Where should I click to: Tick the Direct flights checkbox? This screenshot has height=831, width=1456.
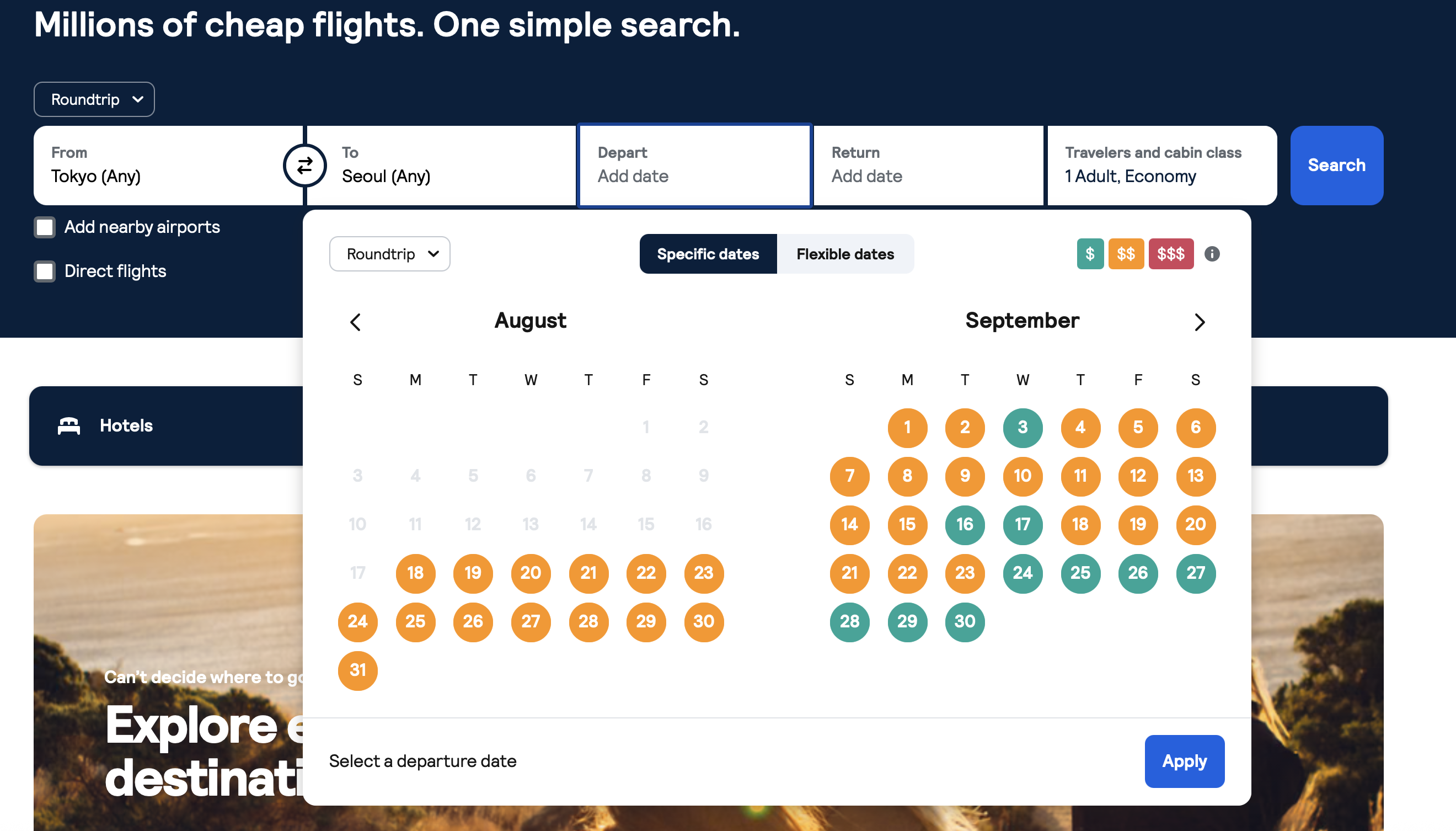(x=45, y=271)
